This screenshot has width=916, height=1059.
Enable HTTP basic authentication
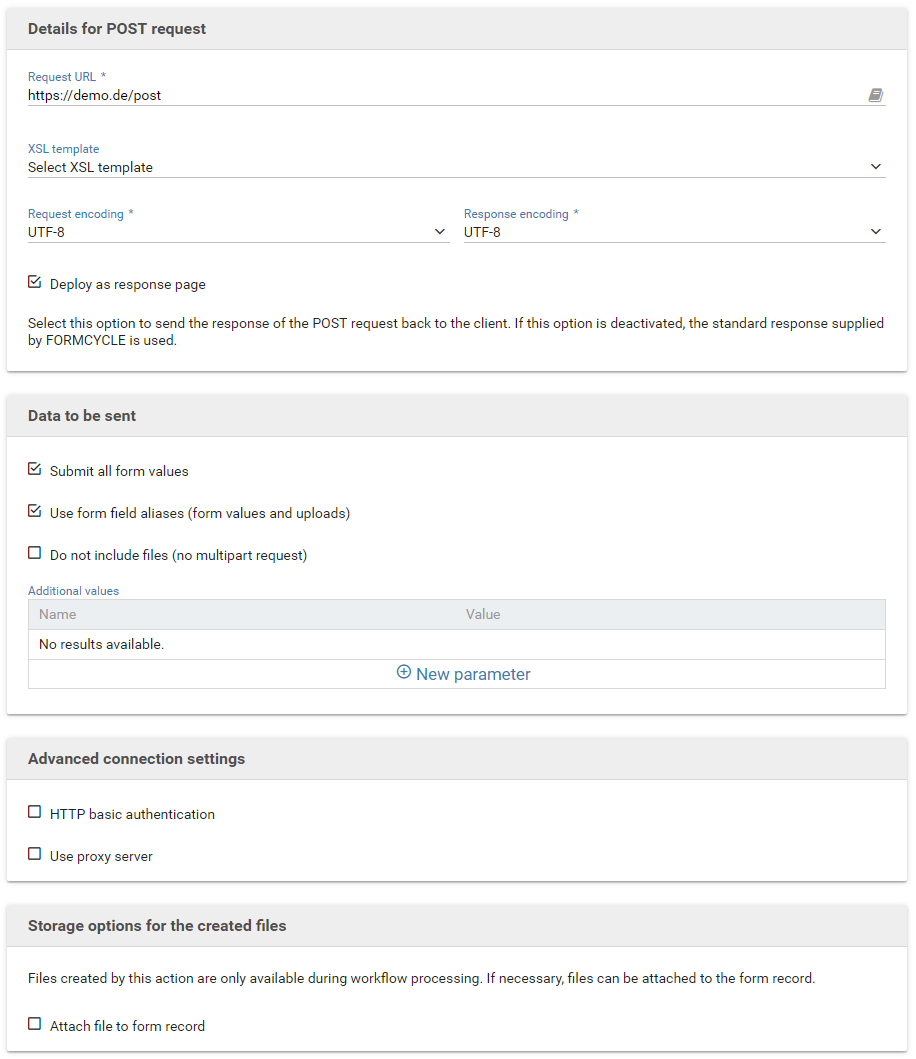[34, 812]
